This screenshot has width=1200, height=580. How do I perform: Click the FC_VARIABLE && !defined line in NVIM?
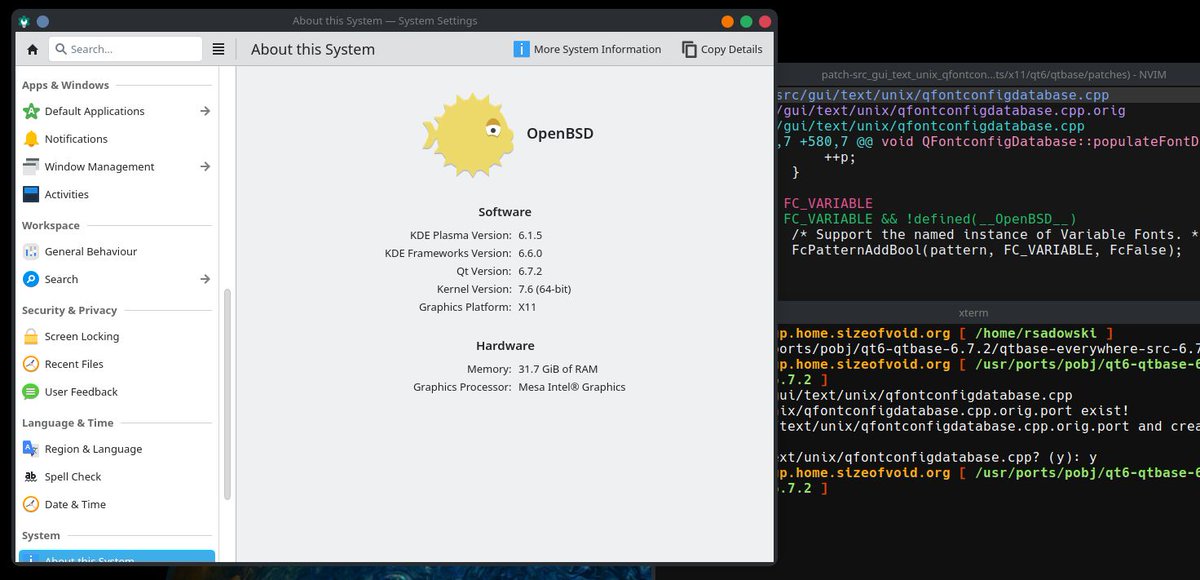[930, 219]
